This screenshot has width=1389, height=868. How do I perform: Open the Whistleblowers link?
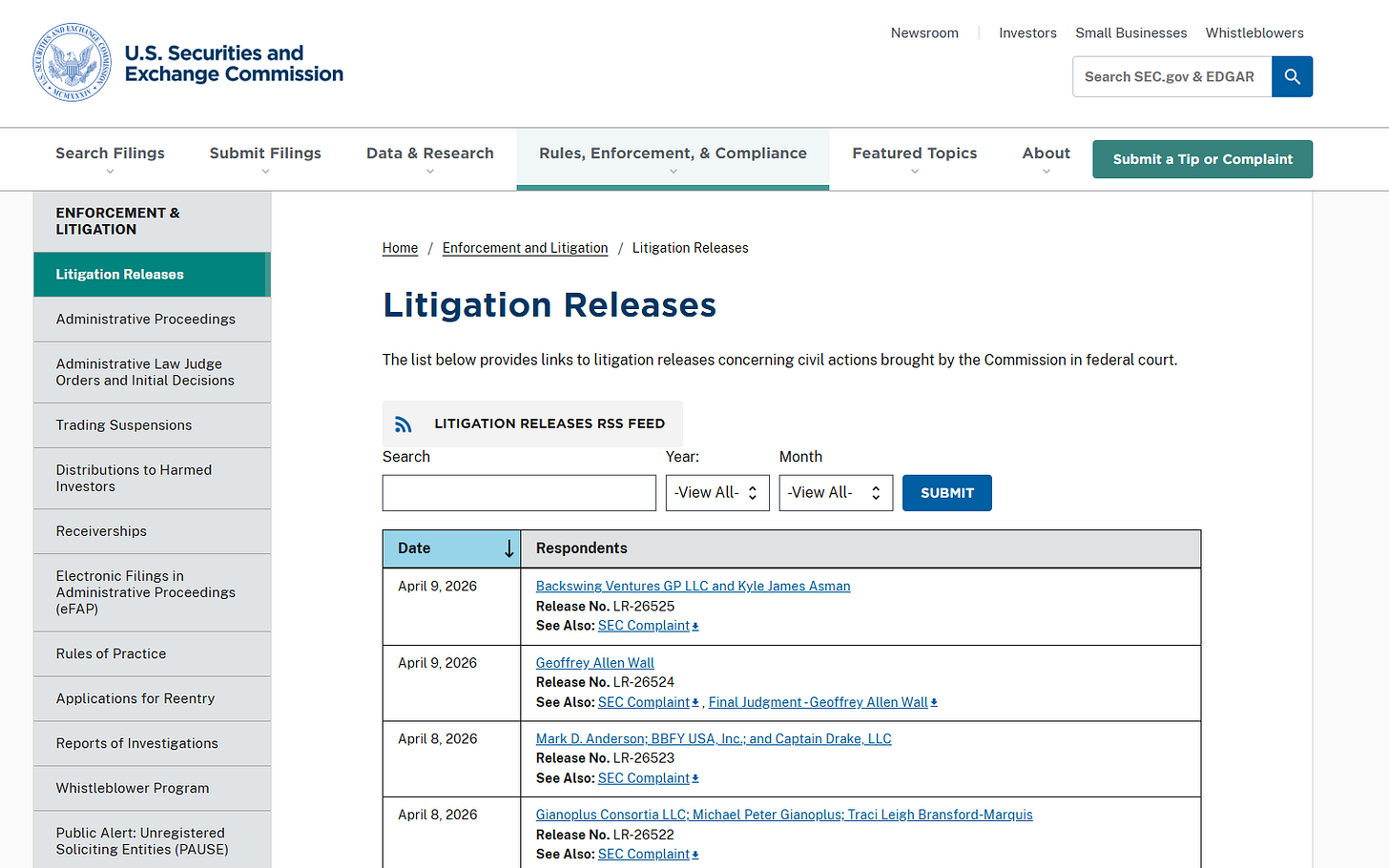[x=1254, y=33]
